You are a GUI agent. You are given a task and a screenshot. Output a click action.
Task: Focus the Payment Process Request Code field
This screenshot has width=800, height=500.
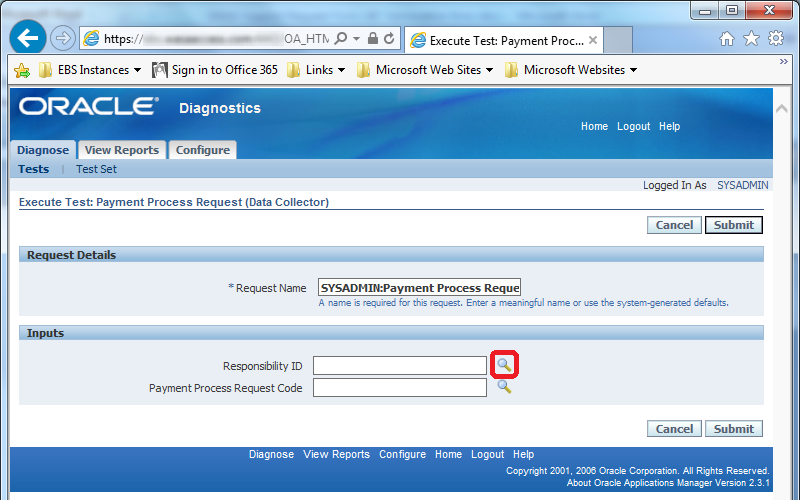click(x=400, y=387)
